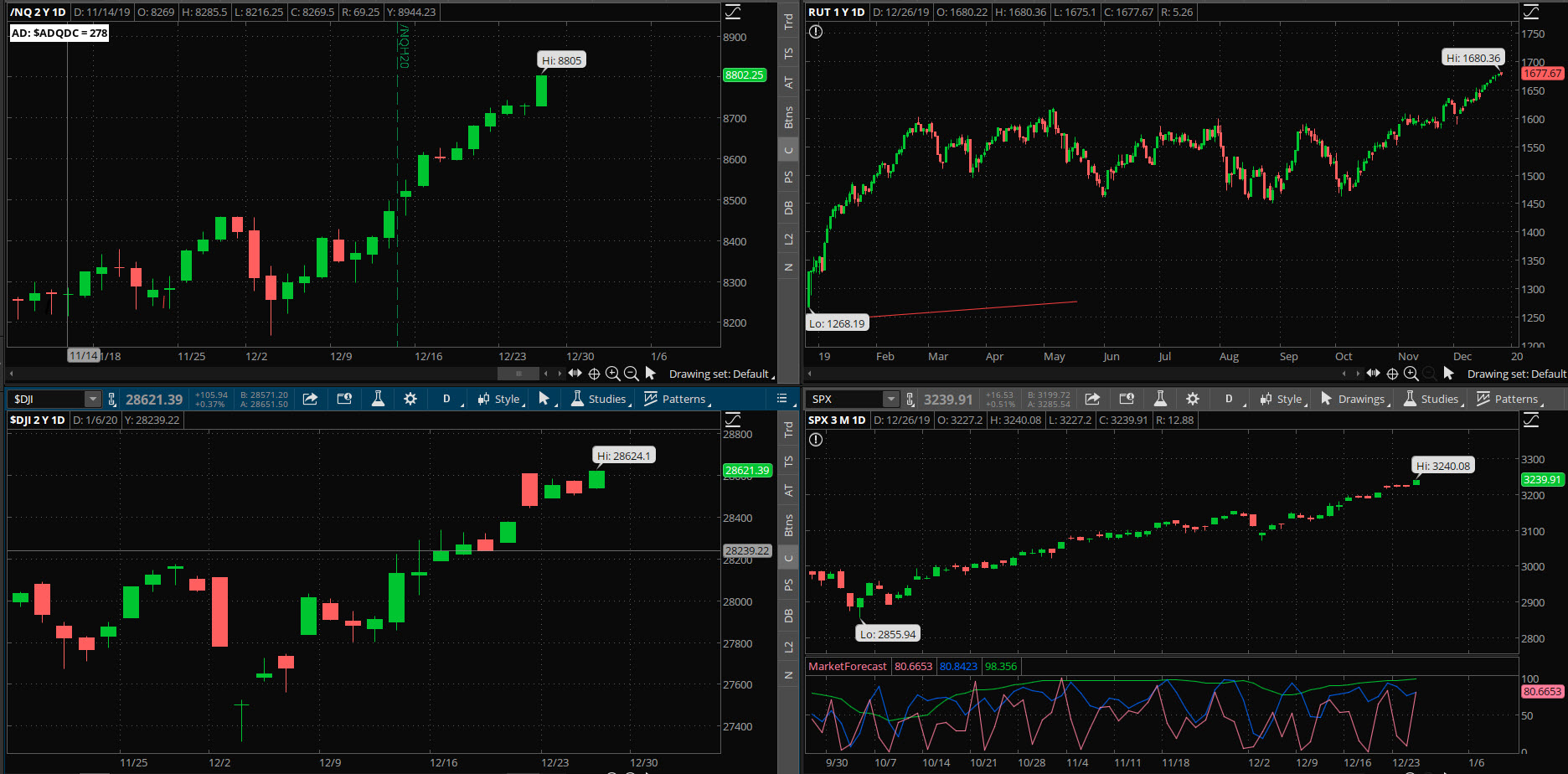Image resolution: width=1568 pixels, height=774 pixels.
Task: Open Trd tab beside $DJI chart
Action: (x=788, y=430)
